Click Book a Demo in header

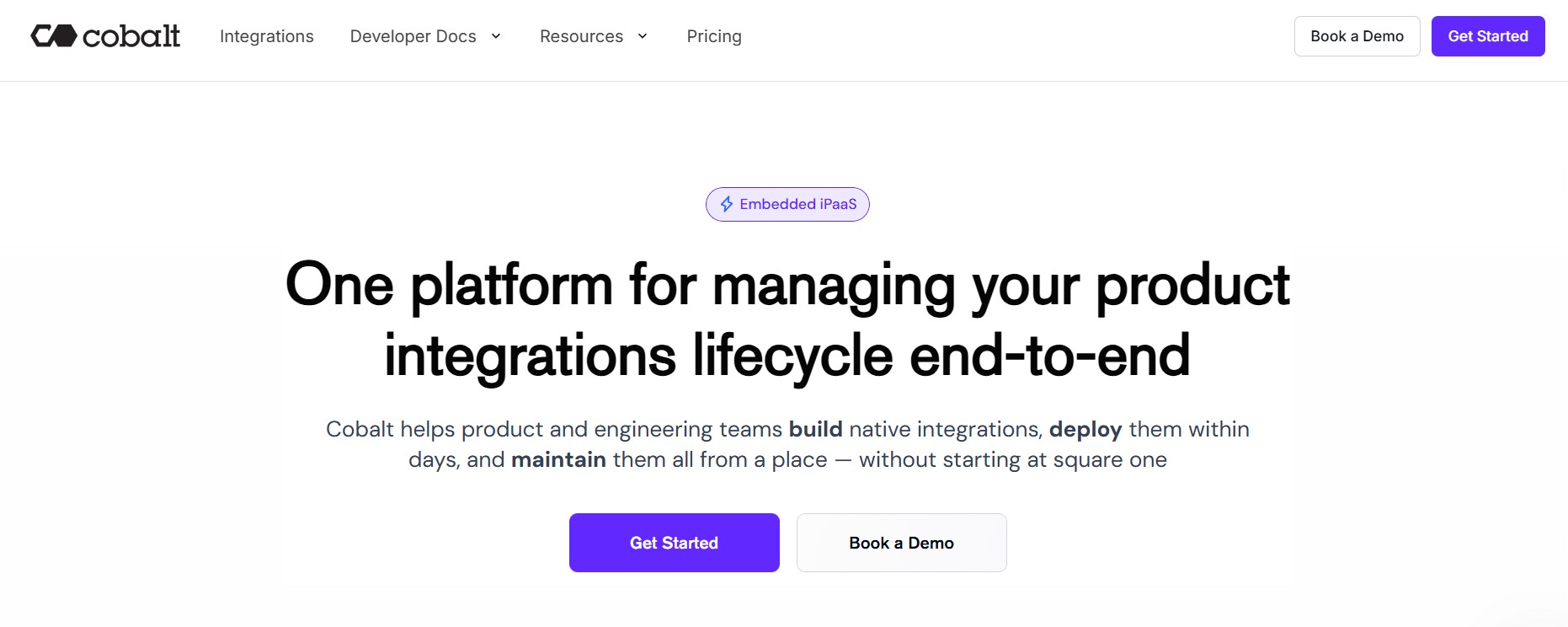point(1357,36)
